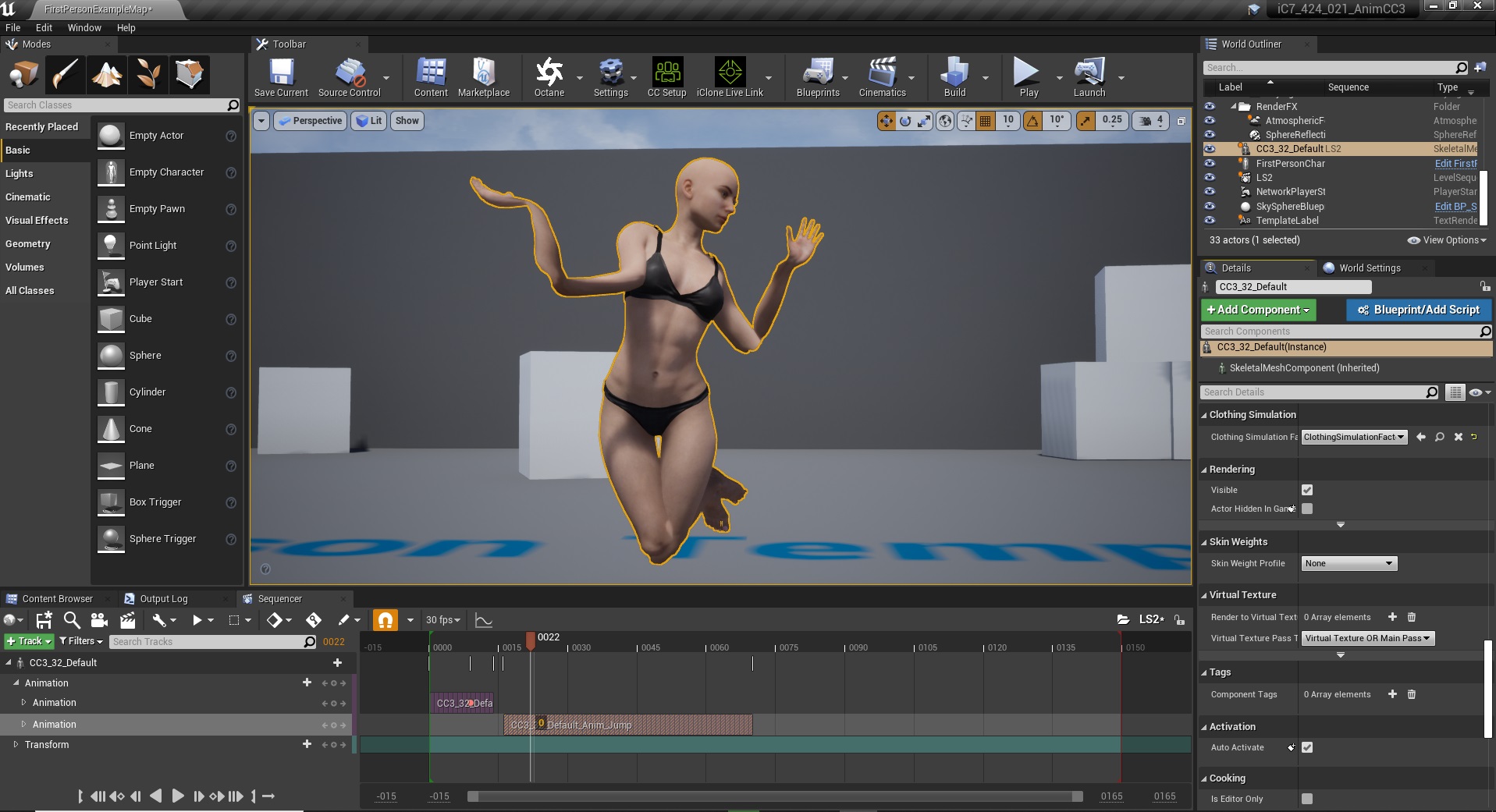The image size is (1496, 812).
Task: Click the Sequencer find-in-content-browser magnifier icon
Action: click(x=72, y=620)
